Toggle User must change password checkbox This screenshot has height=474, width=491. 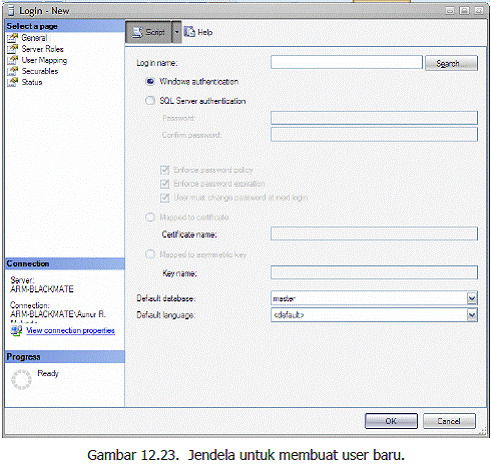165,198
